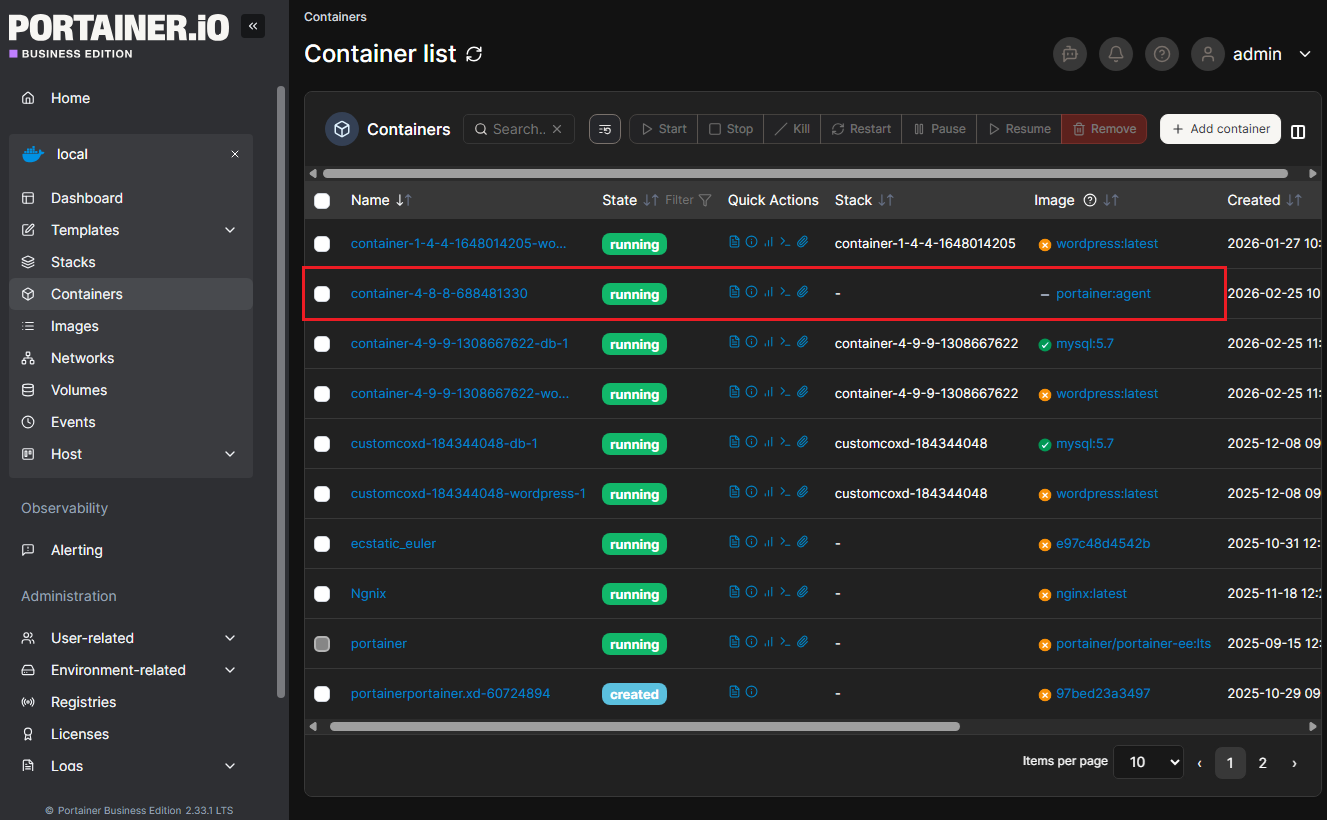Viewport: 1327px width, 820px height.
Task: Toggle the select-all containers checkbox
Action: coord(322,201)
